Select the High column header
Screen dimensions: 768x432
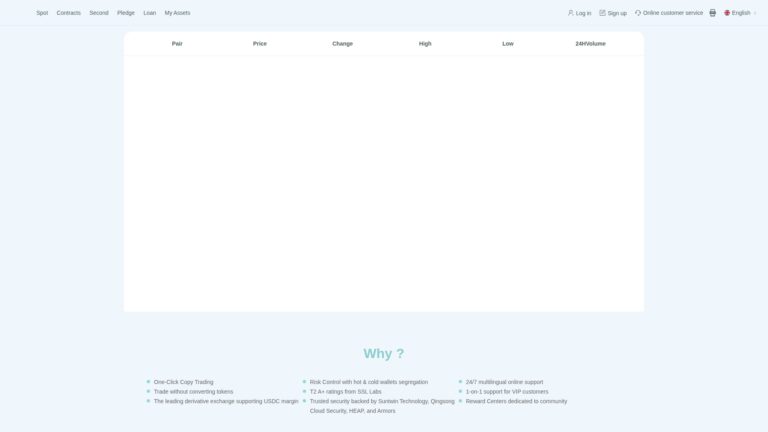425,44
